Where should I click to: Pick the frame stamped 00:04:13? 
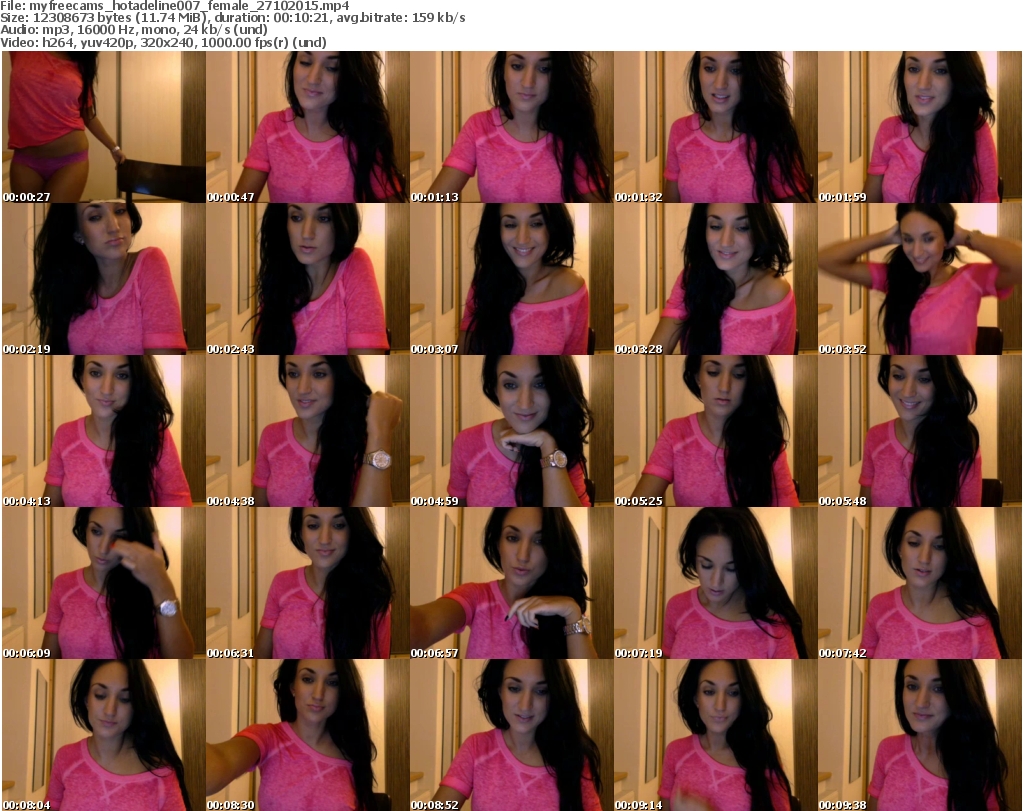[x=104, y=431]
